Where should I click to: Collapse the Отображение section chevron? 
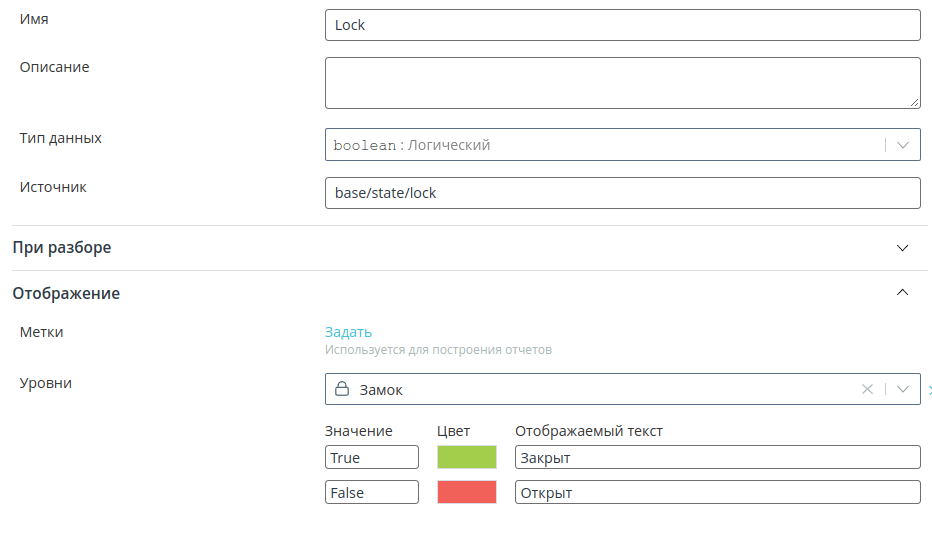(902, 292)
